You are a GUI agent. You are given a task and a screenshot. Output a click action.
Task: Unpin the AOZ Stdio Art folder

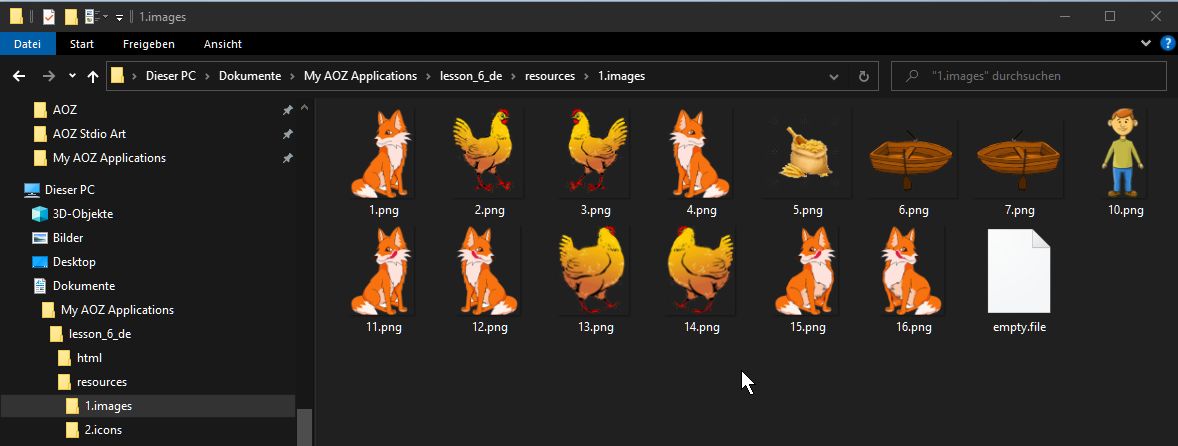point(287,134)
